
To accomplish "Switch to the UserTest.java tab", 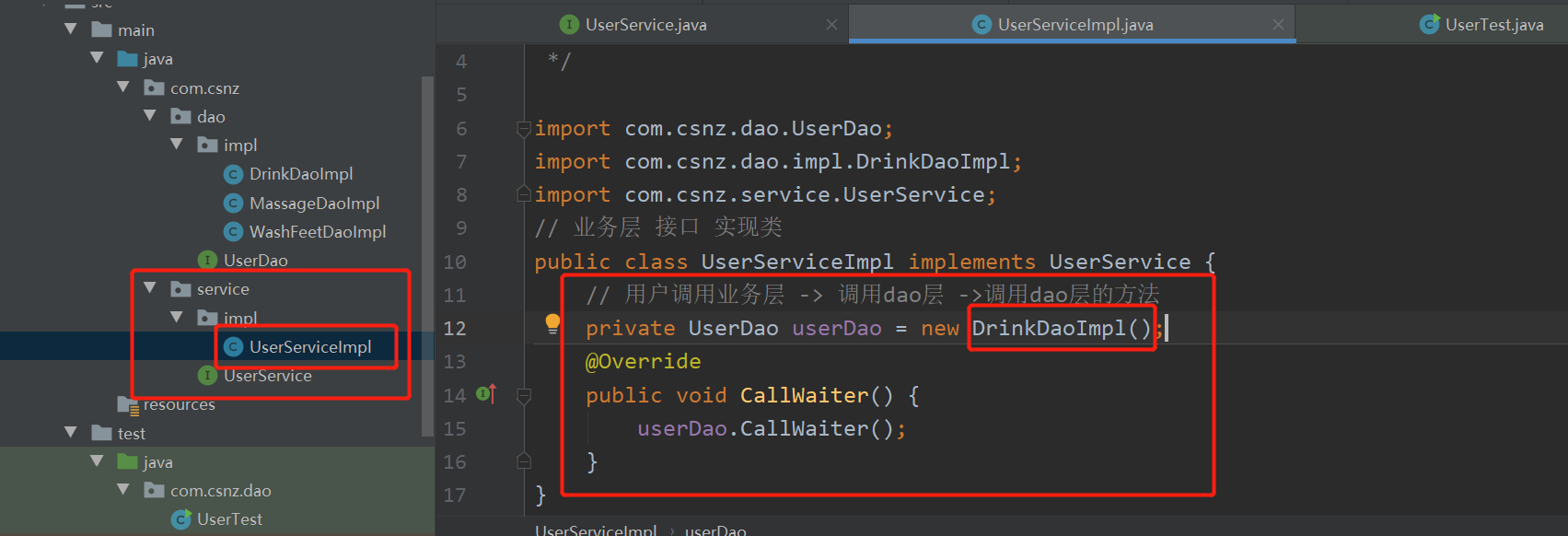I will [x=1432, y=25].
